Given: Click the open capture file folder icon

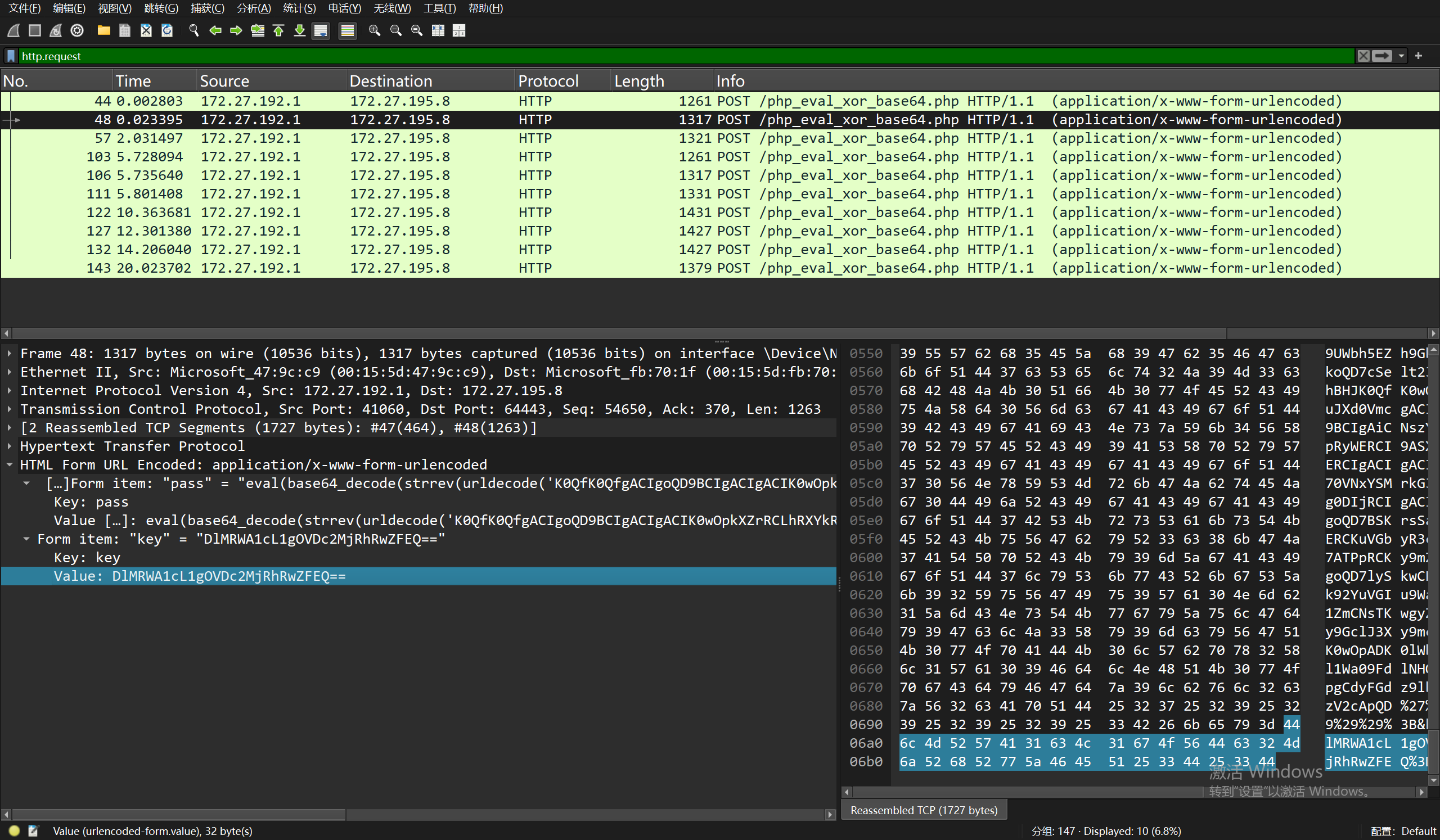Looking at the screenshot, I should pyautogui.click(x=103, y=30).
